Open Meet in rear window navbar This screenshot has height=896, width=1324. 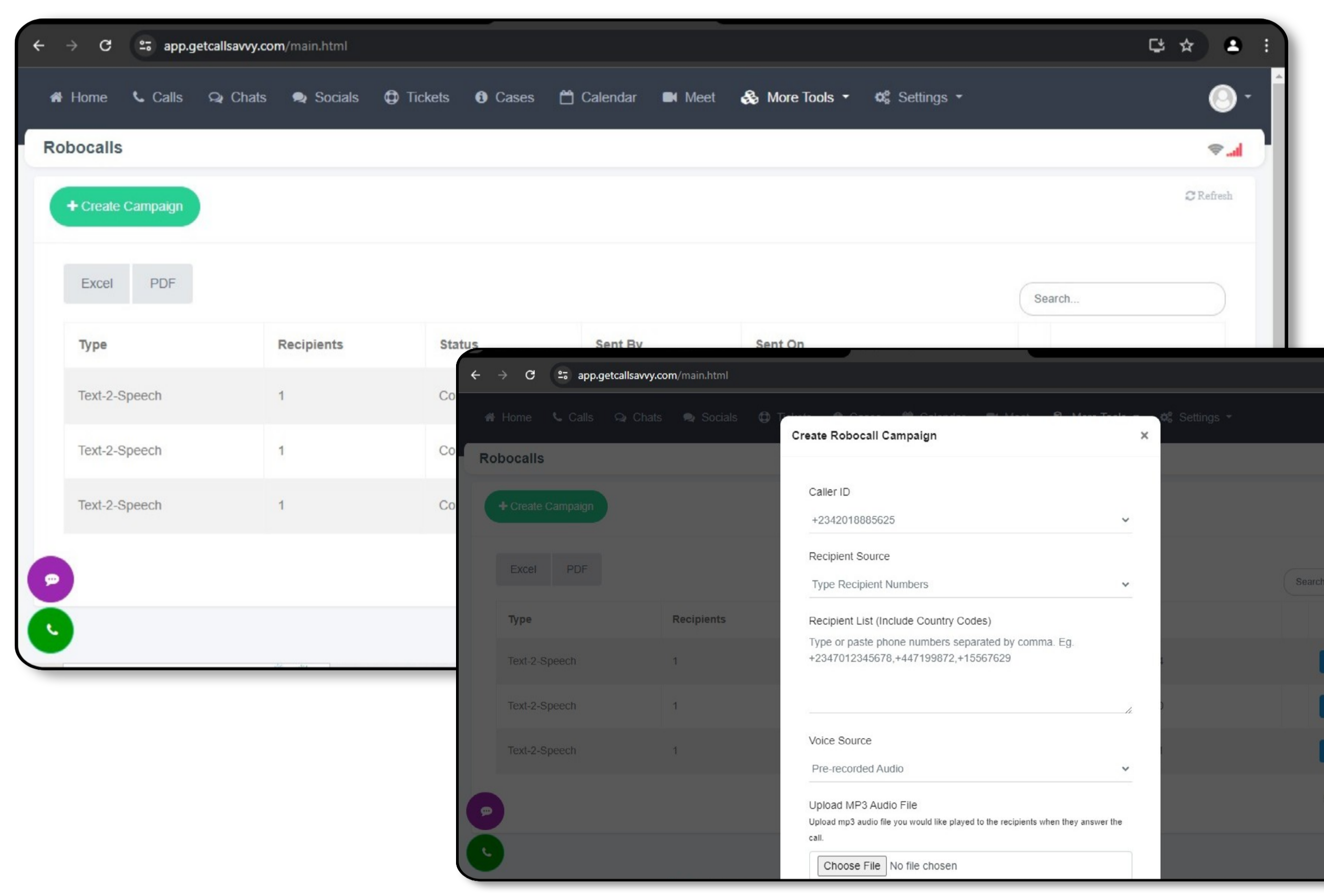(689, 97)
